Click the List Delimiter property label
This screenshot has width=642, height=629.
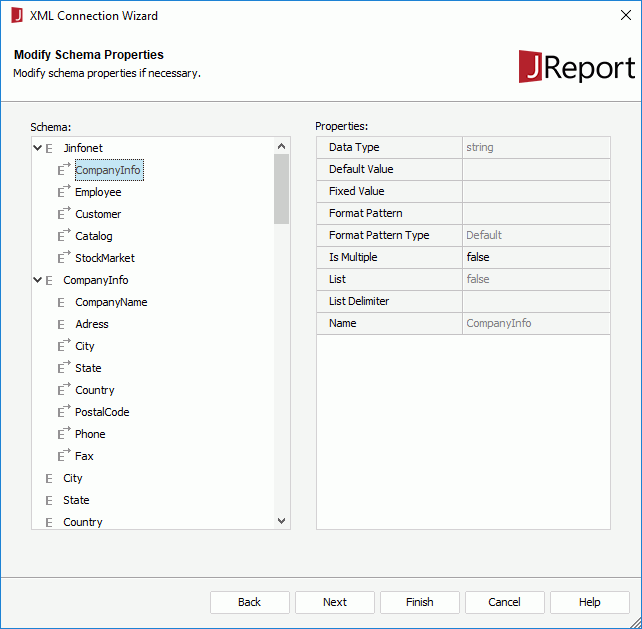coord(359,301)
